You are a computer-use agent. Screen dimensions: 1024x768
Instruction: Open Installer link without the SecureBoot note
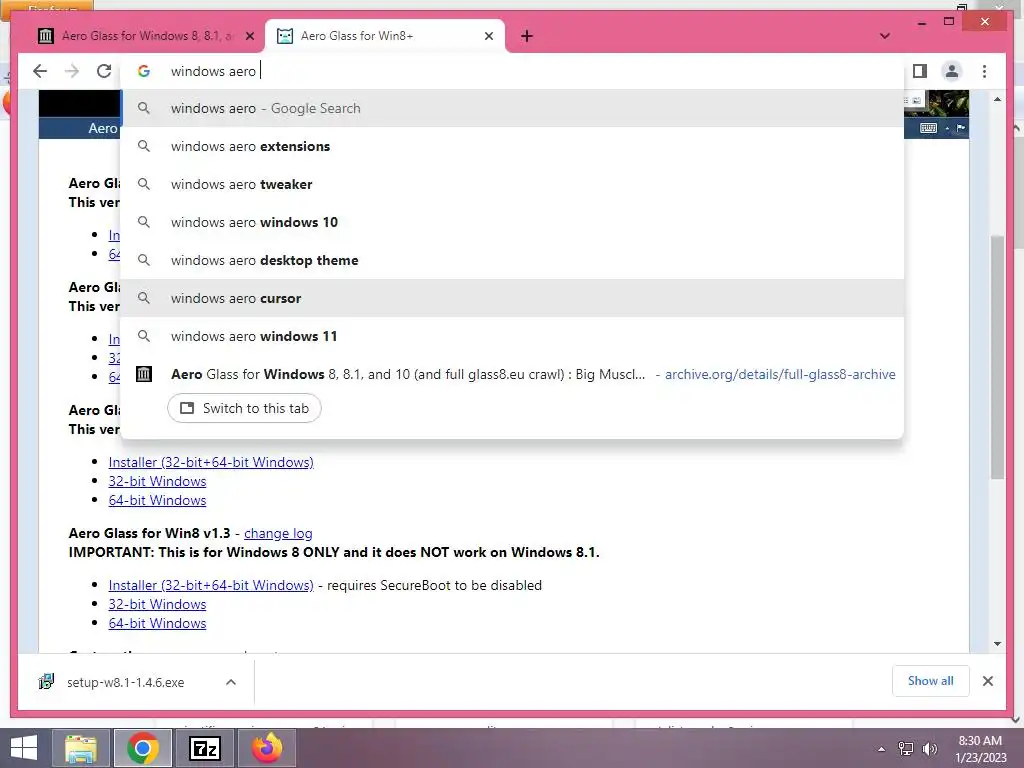tap(211, 462)
